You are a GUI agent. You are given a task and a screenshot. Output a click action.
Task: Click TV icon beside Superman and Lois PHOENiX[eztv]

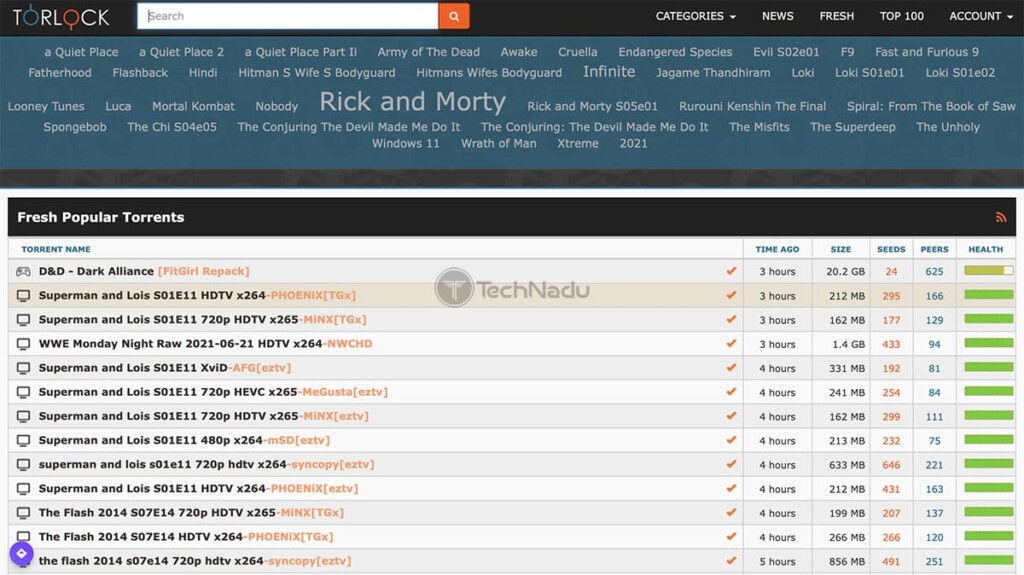(x=24, y=489)
